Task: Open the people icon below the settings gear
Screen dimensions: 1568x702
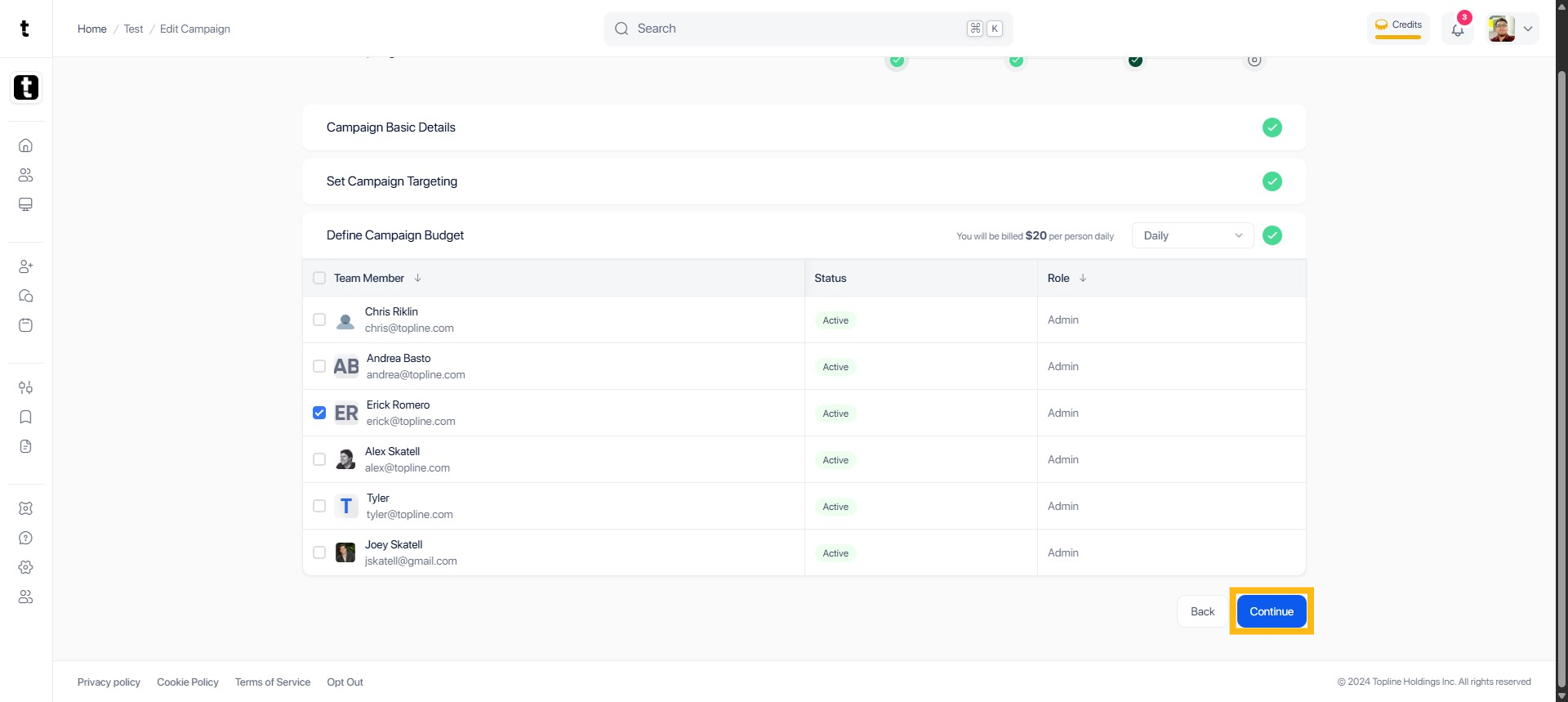Action: click(26, 597)
